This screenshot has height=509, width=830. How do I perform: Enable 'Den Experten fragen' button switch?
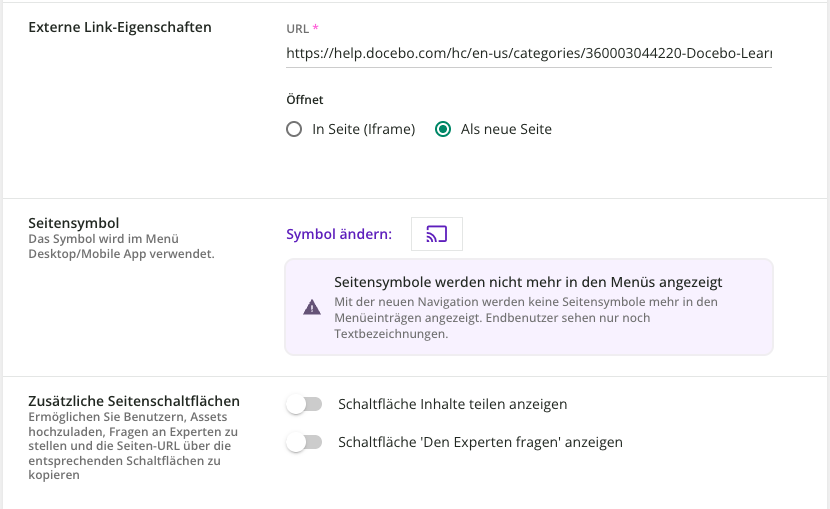(304, 442)
